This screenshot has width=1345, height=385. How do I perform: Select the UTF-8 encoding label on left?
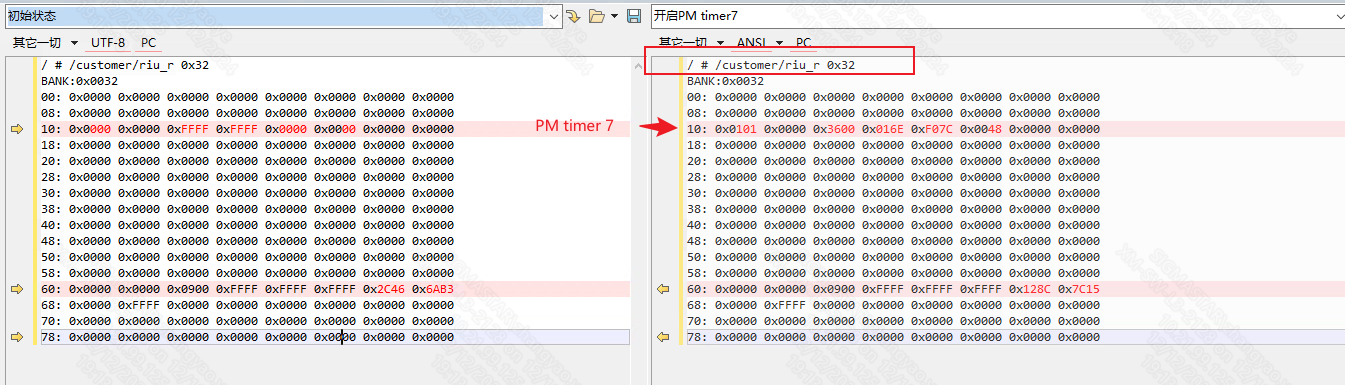click(108, 43)
